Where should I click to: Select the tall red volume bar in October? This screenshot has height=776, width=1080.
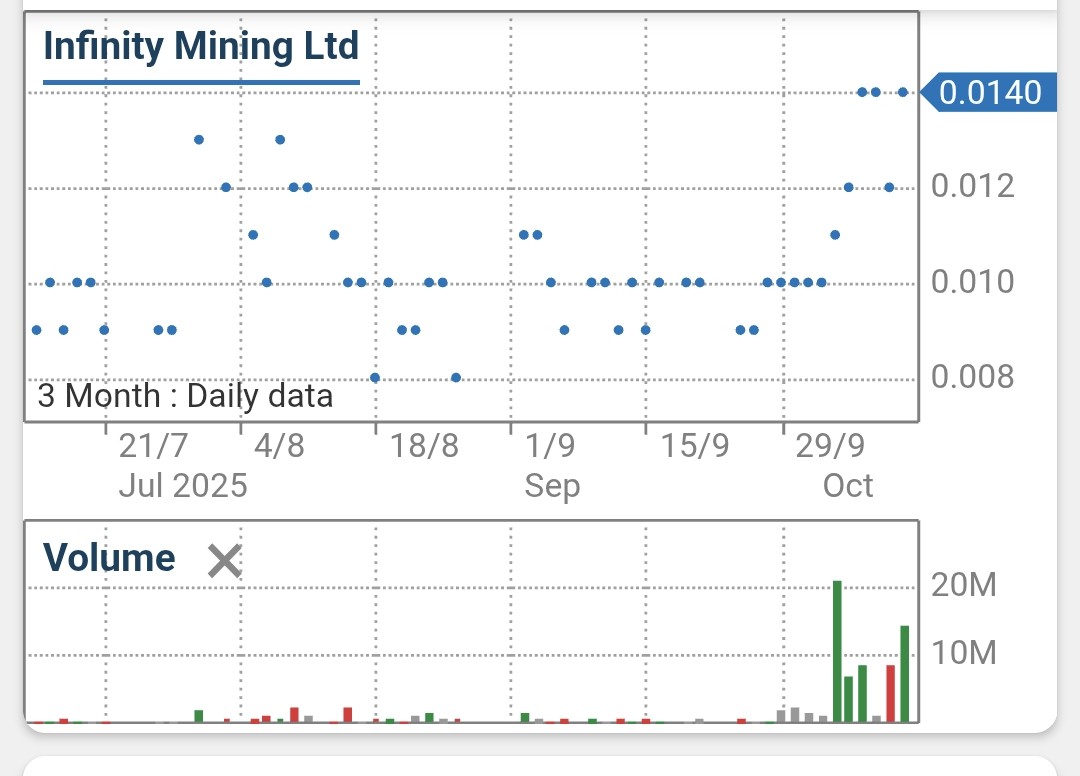(890, 692)
